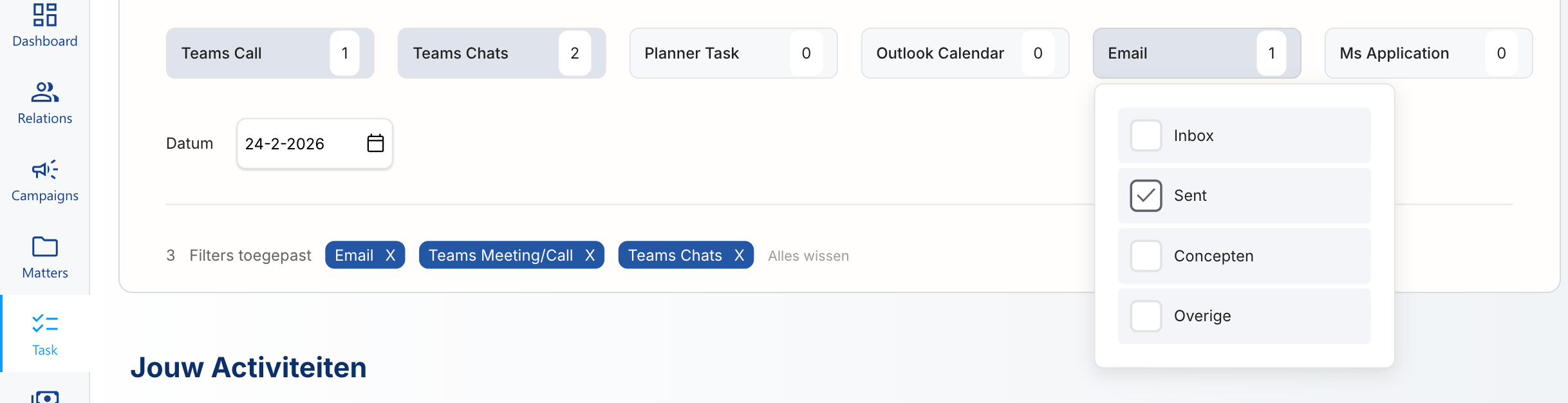
Task: Remove the Teams Meeting/Call filter chip
Action: point(590,256)
